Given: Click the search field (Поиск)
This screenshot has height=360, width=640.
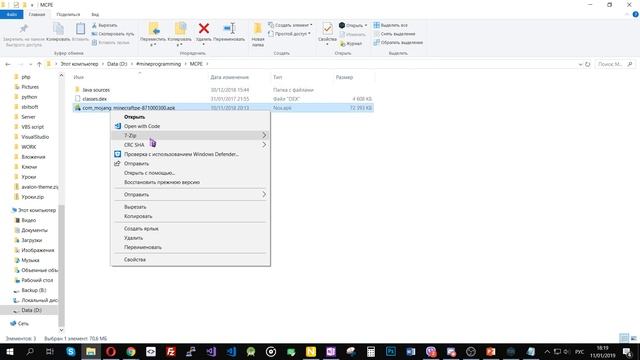Looking at the screenshot, I should (x=615, y=64).
